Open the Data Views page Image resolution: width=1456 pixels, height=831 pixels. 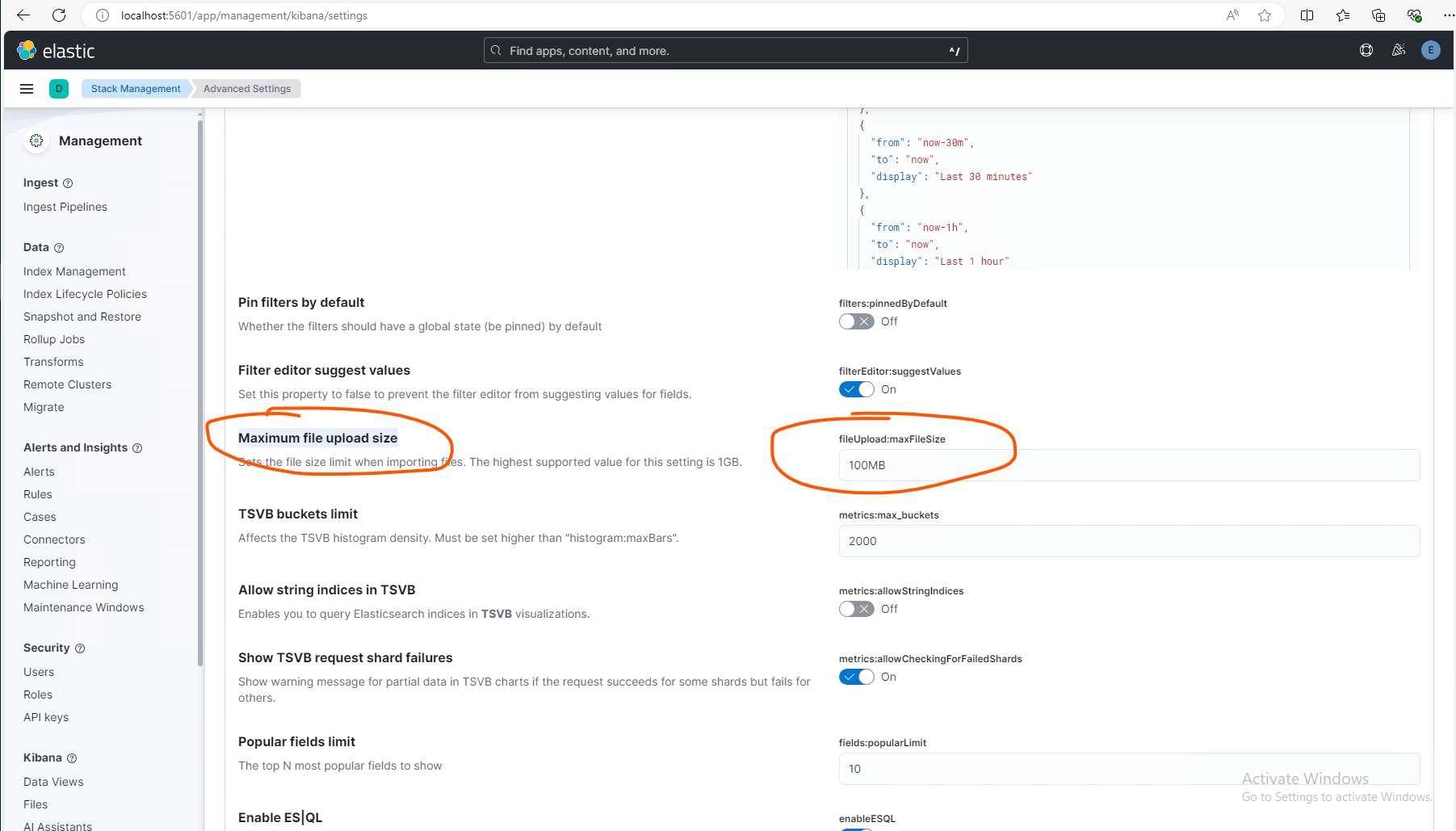pyautogui.click(x=53, y=782)
